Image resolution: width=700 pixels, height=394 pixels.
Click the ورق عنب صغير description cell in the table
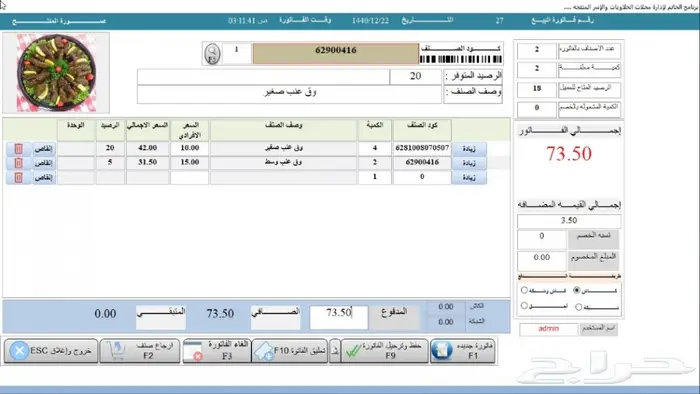pos(283,148)
